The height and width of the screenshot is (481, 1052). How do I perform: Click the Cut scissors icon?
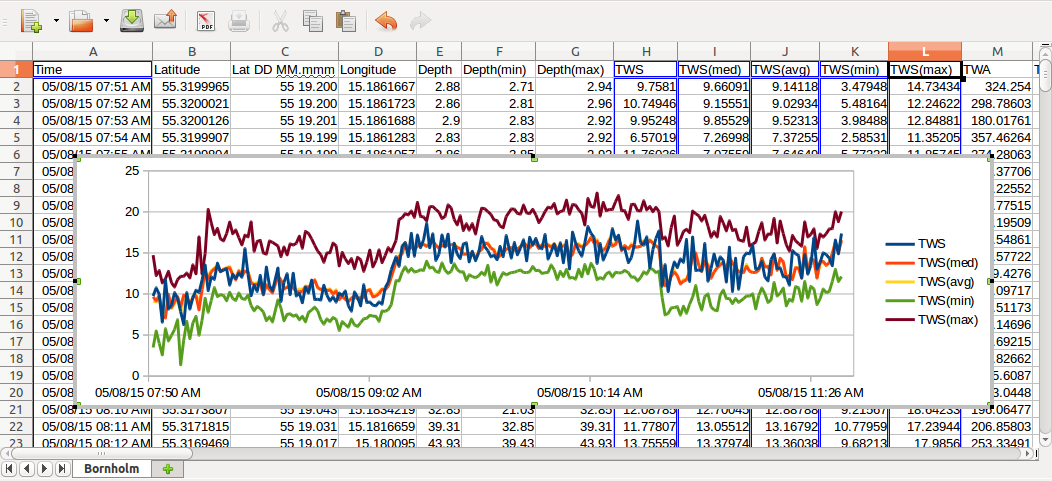tap(281, 19)
